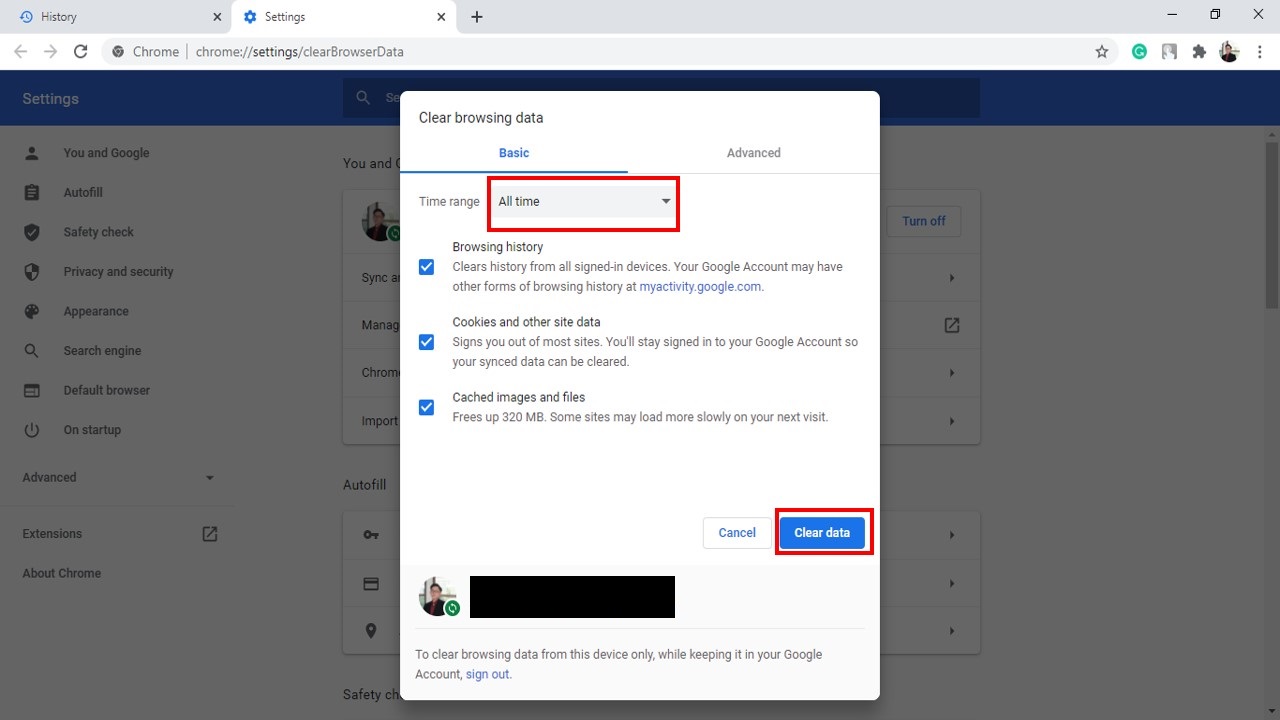
Task: Open About Chrome in the sidebar
Action: (62, 573)
